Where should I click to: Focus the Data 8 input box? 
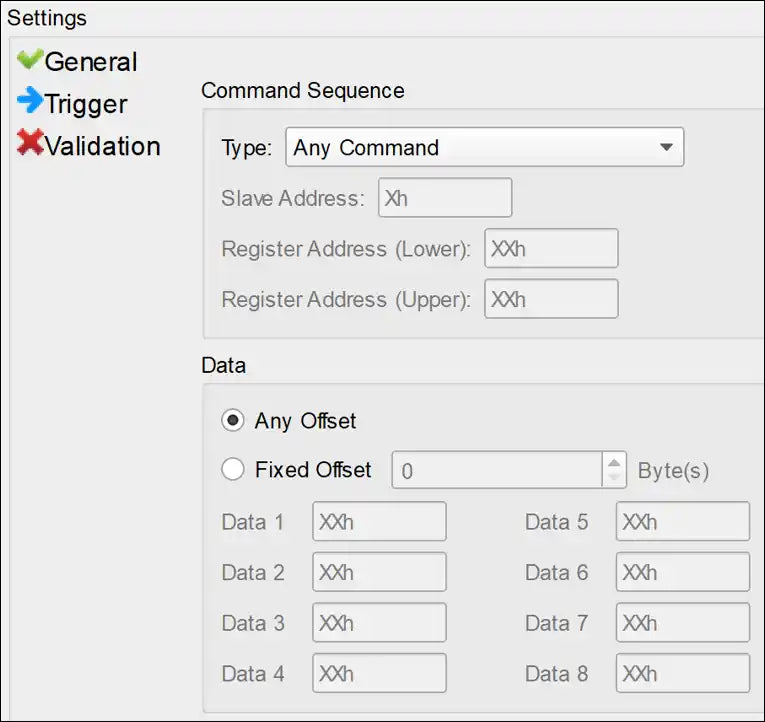point(682,674)
